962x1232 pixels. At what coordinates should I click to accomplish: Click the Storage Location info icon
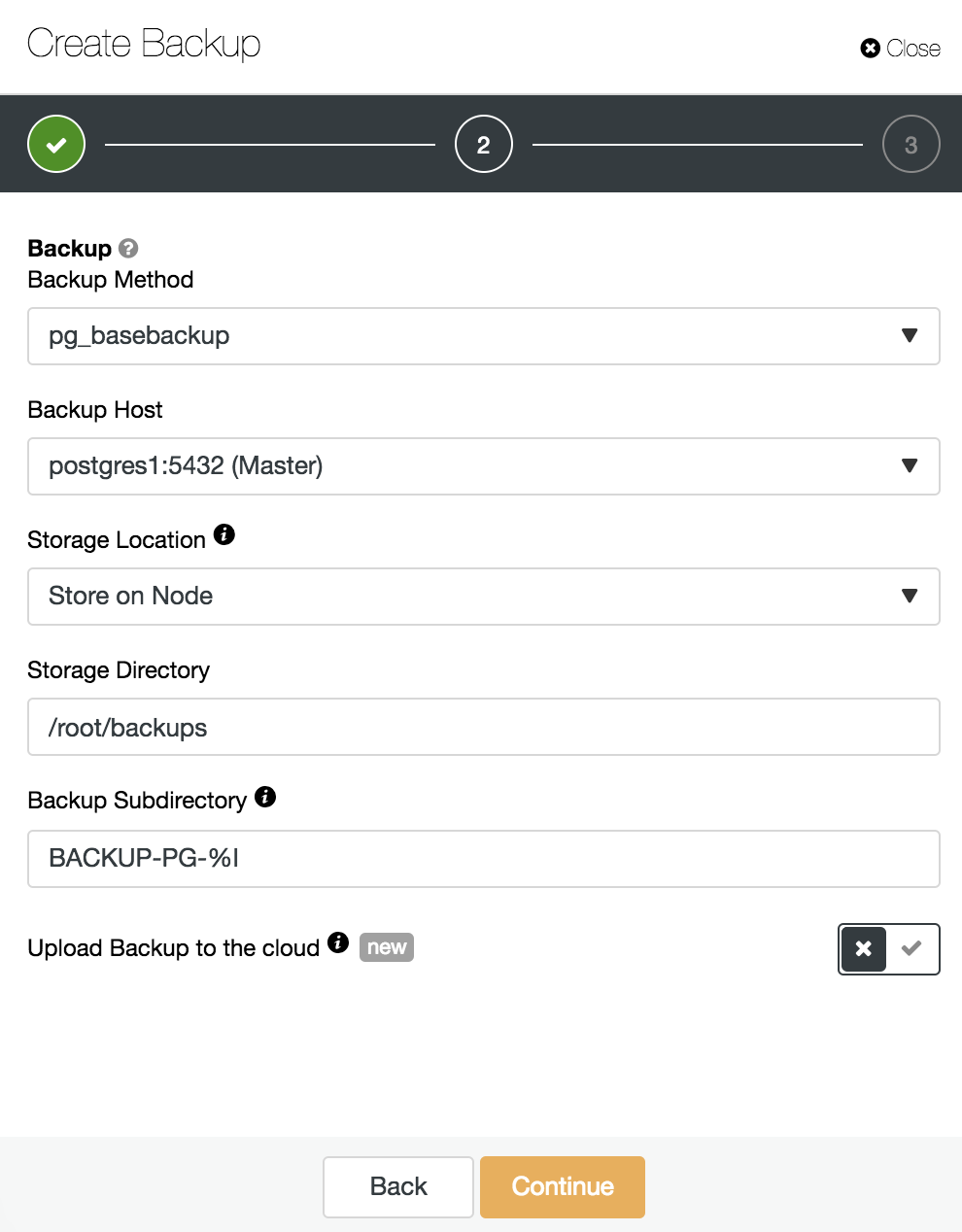point(224,534)
